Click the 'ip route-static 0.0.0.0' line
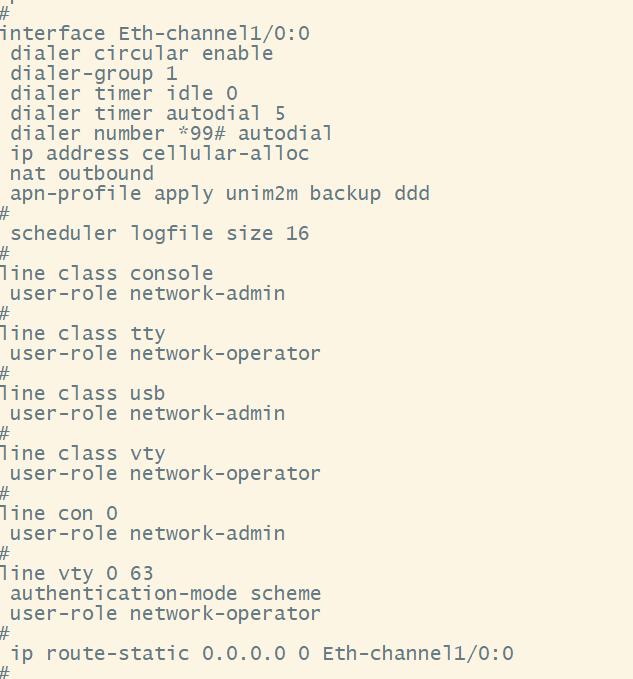The height and width of the screenshot is (679, 633). (262, 654)
